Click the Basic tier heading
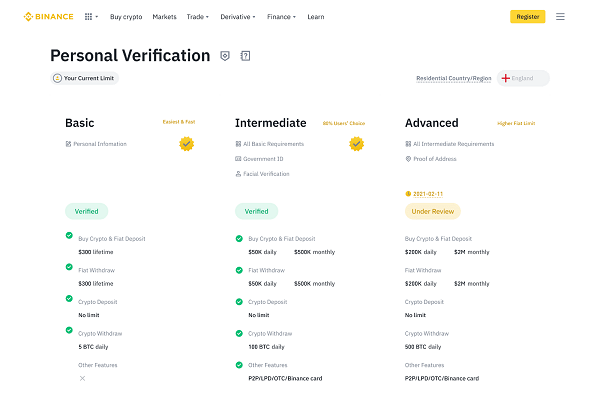The image size is (600, 399). (80, 123)
